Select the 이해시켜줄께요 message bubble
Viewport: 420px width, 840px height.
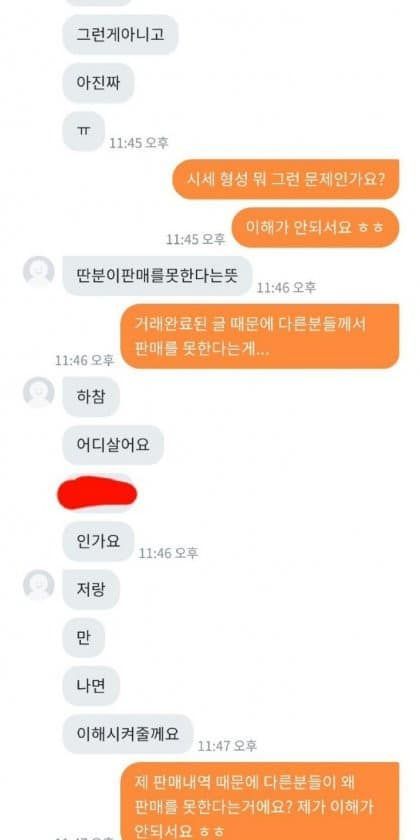coord(128,734)
